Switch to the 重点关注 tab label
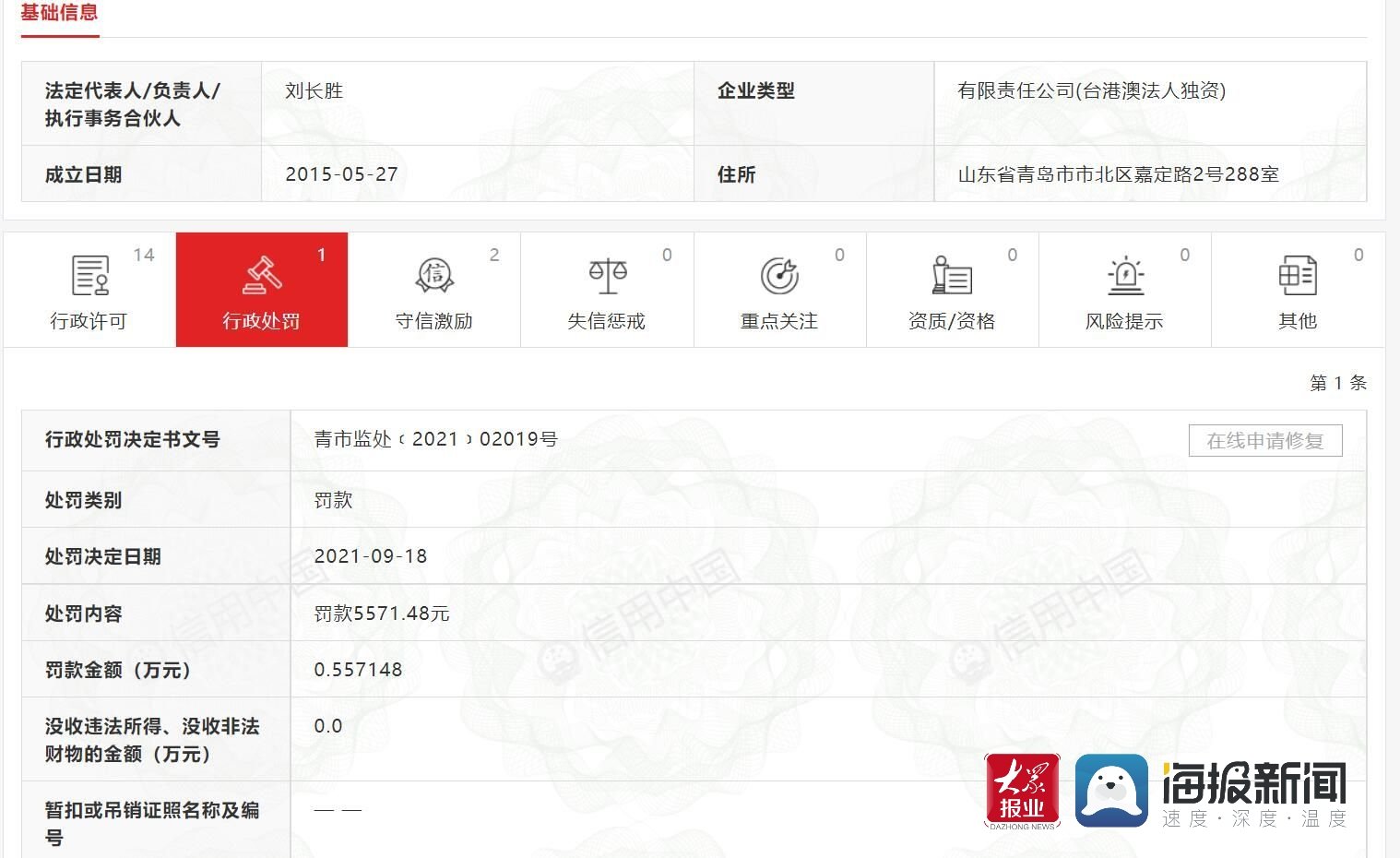 click(x=779, y=321)
